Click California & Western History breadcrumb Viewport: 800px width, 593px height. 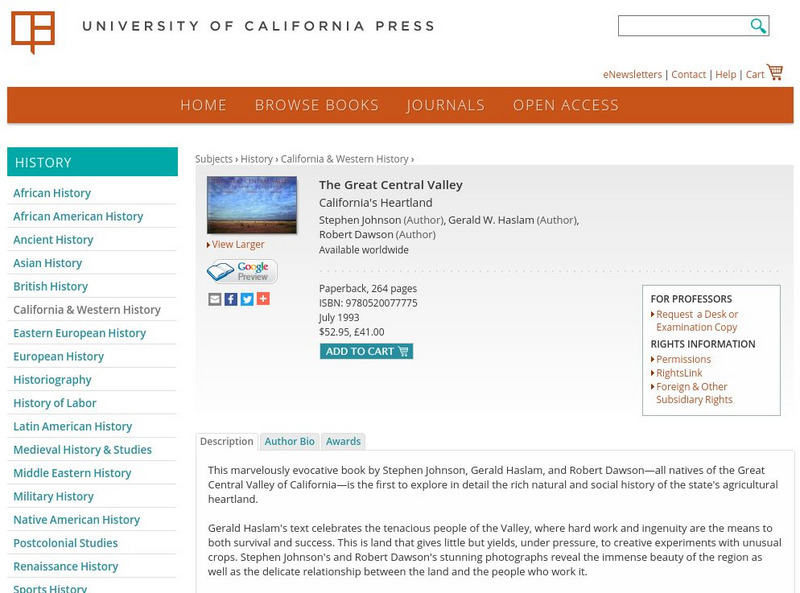click(344, 159)
